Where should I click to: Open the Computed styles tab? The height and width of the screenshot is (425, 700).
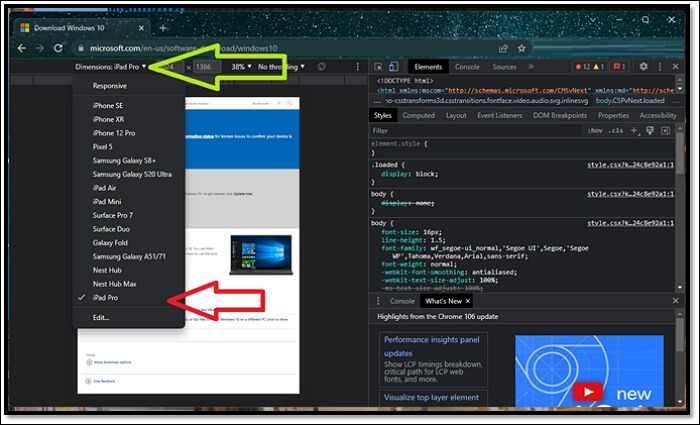(x=418, y=115)
